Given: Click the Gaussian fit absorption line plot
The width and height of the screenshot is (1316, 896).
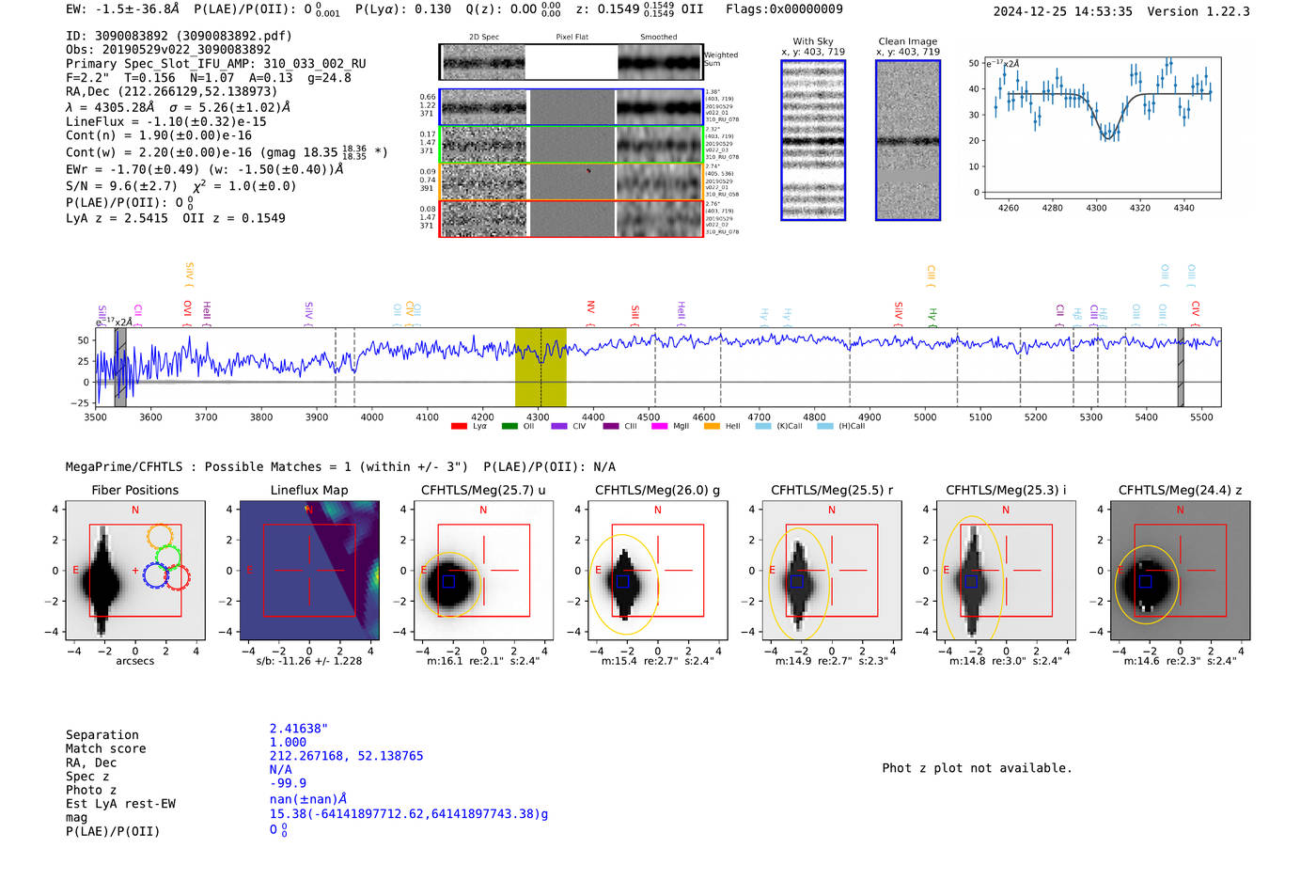Looking at the screenshot, I should pos(1103,127).
